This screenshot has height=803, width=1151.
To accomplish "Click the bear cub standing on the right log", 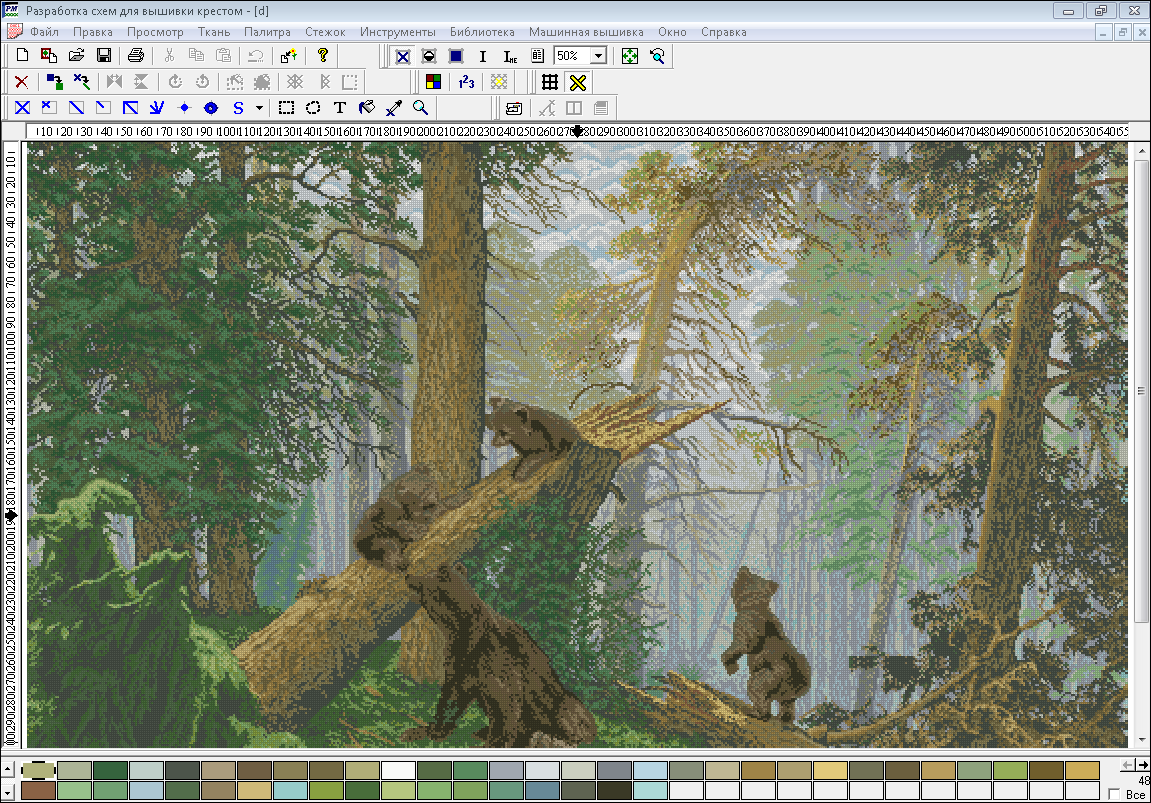I will pos(769,646).
